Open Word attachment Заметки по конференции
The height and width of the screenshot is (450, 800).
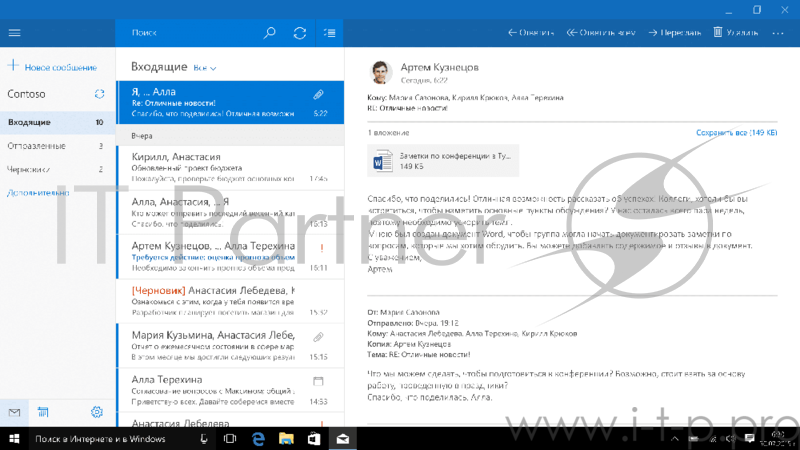pyautogui.click(x=443, y=161)
